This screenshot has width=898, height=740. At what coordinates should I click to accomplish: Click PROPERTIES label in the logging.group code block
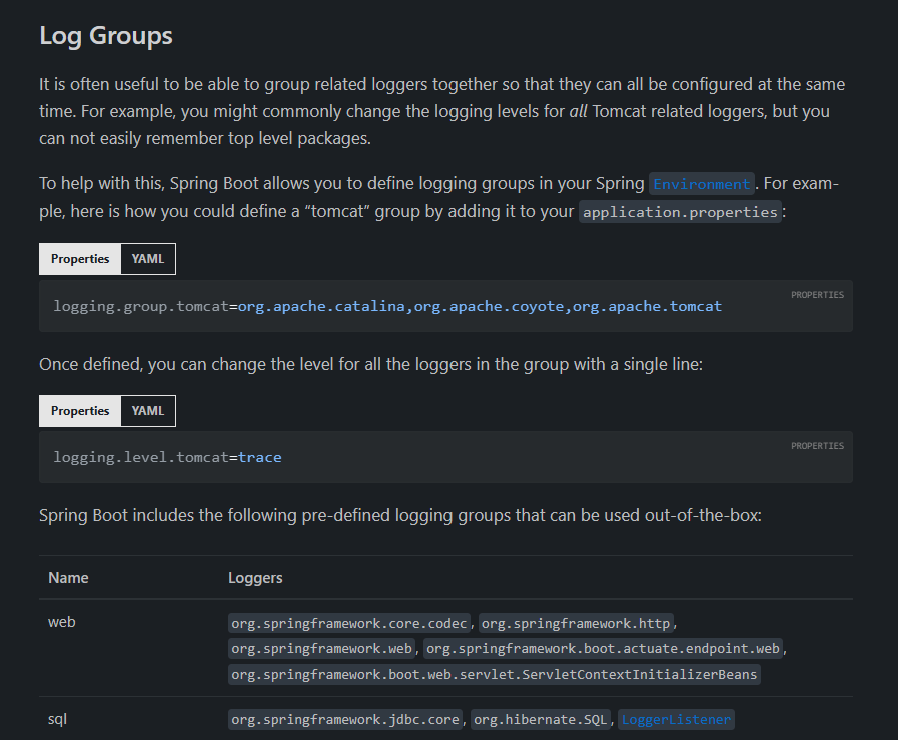click(817, 294)
